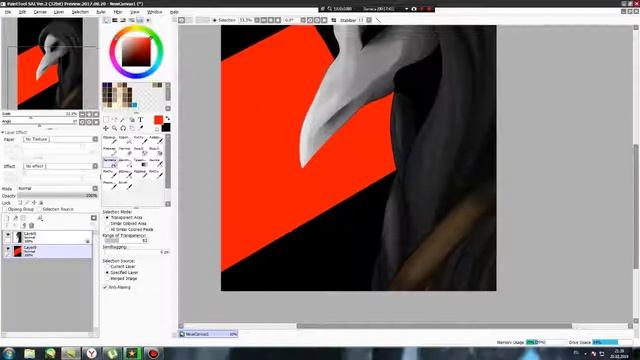Select the Move tool

coord(106,128)
